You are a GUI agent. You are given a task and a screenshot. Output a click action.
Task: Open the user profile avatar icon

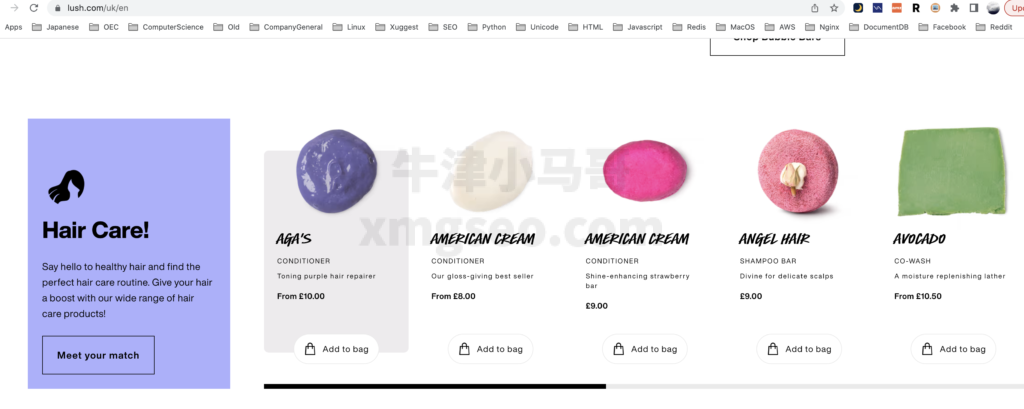(993, 8)
